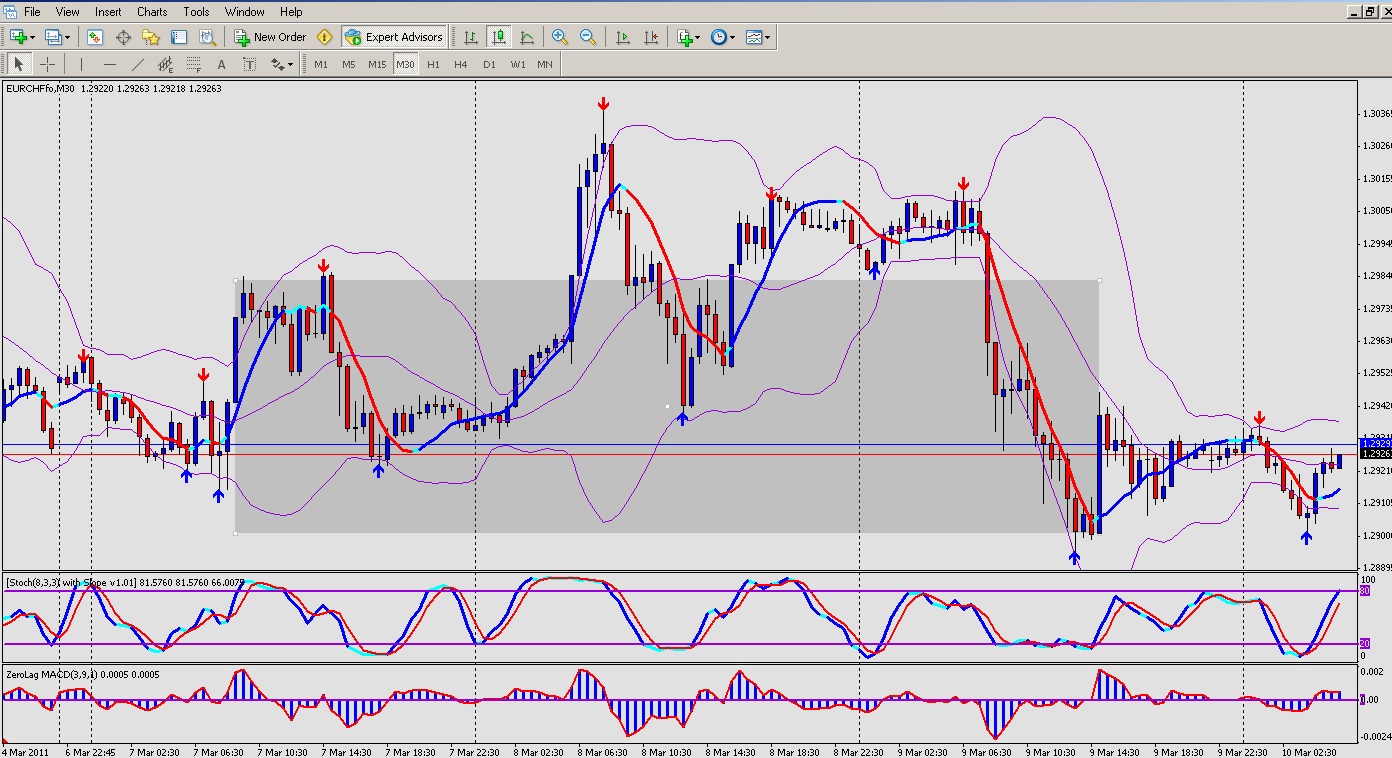
Task: Expand the Periods clock dropdown
Action: pos(732,38)
